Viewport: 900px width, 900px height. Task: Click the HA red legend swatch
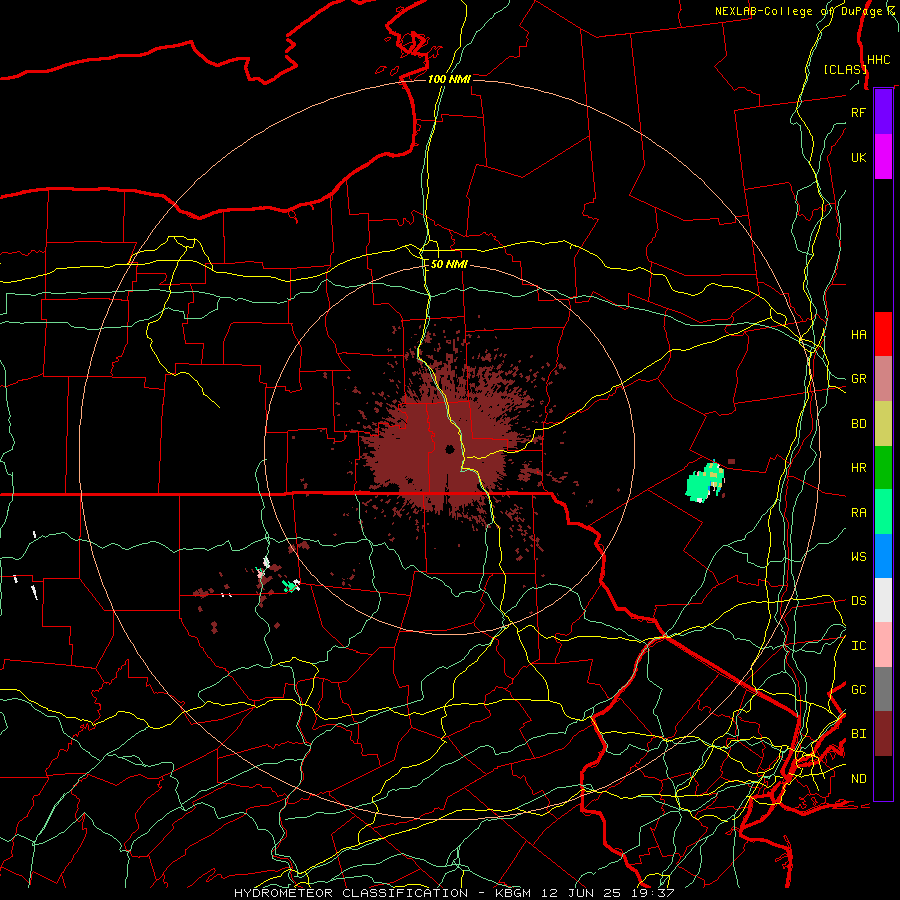click(883, 334)
